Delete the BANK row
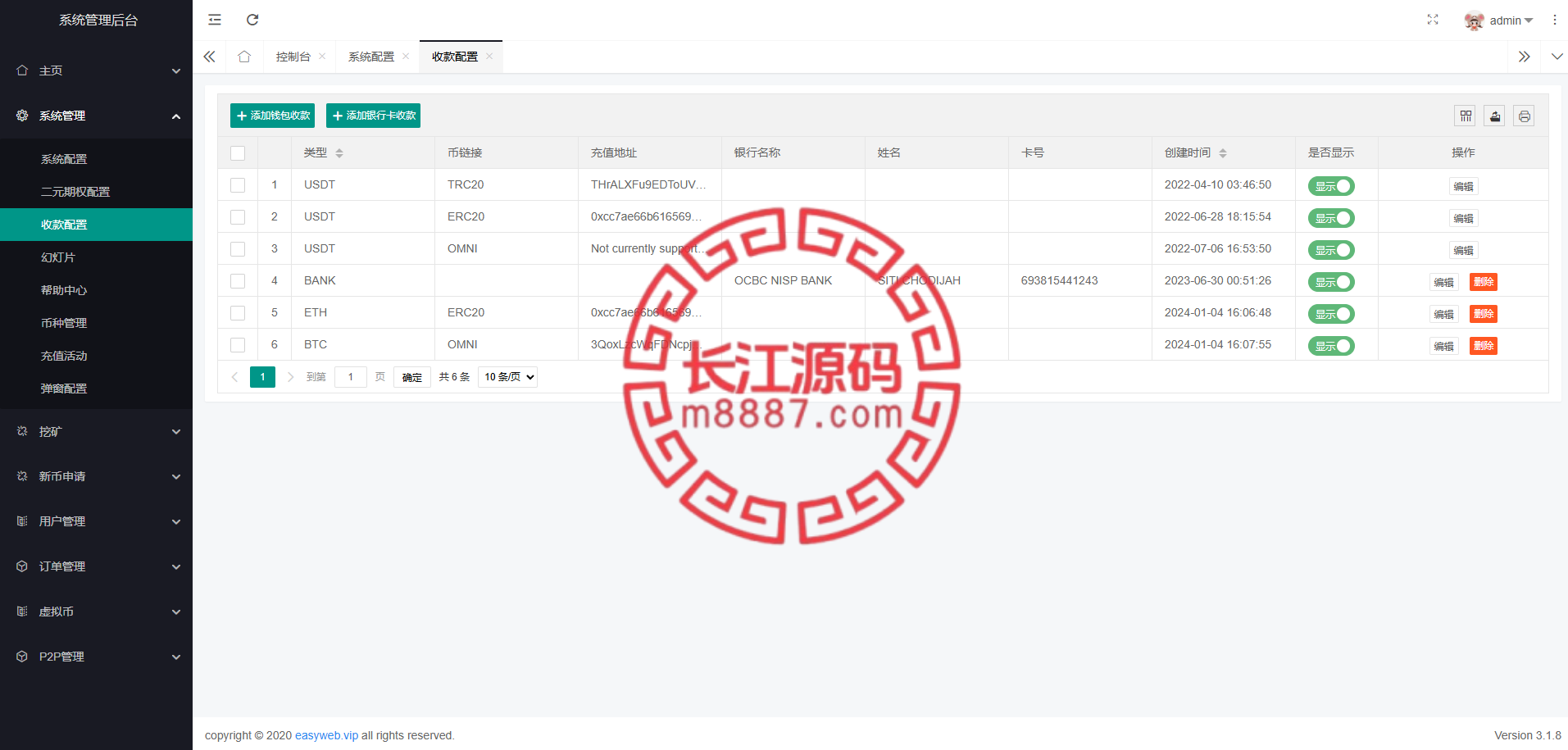The image size is (1568, 750). coord(1484,282)
